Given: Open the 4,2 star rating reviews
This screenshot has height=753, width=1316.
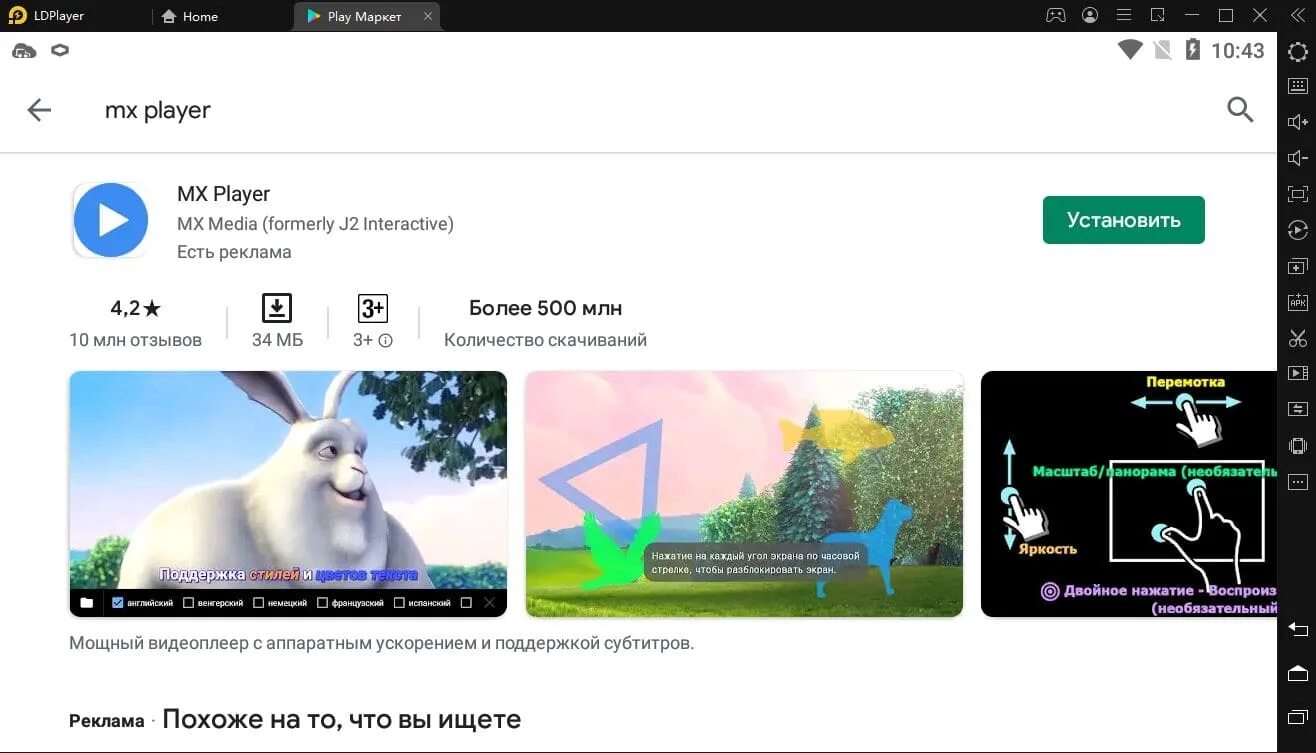Looking at the screenshot, I should [x=135, y=308].
